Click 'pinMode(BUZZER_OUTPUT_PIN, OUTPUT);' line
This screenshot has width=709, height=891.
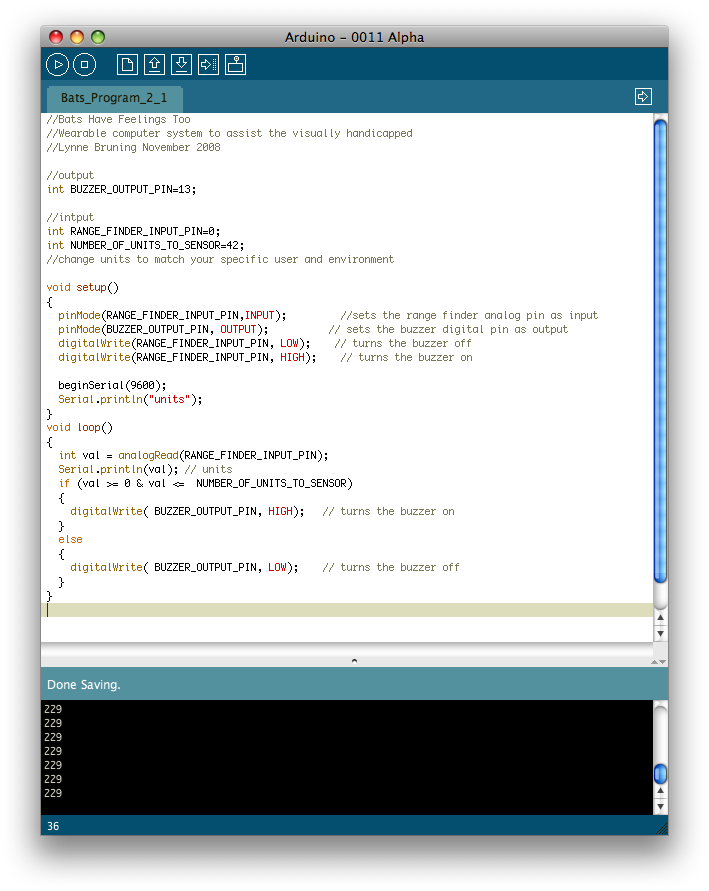pos(163,330)
